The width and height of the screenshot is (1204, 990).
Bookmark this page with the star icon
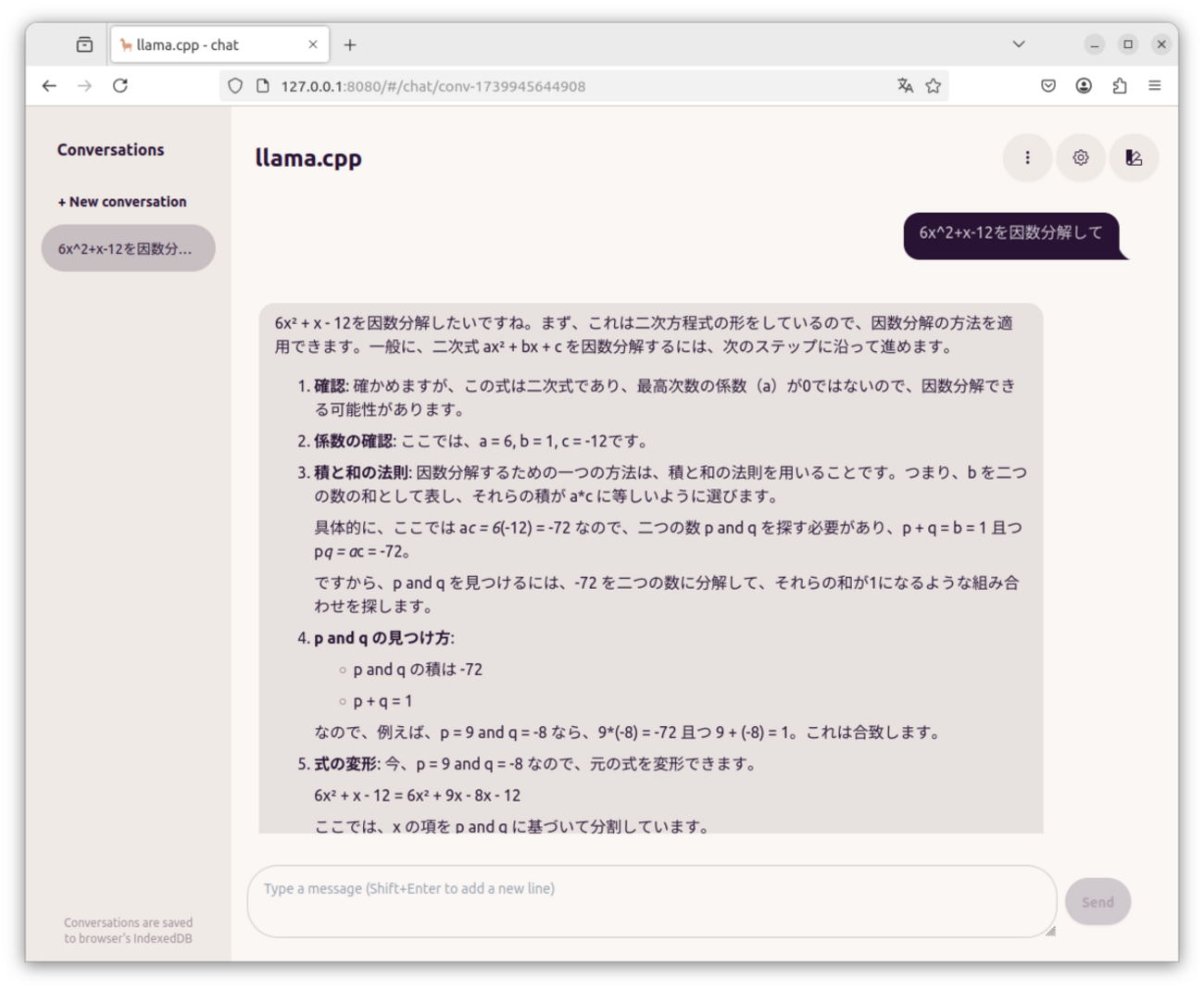tap(934, 85)
